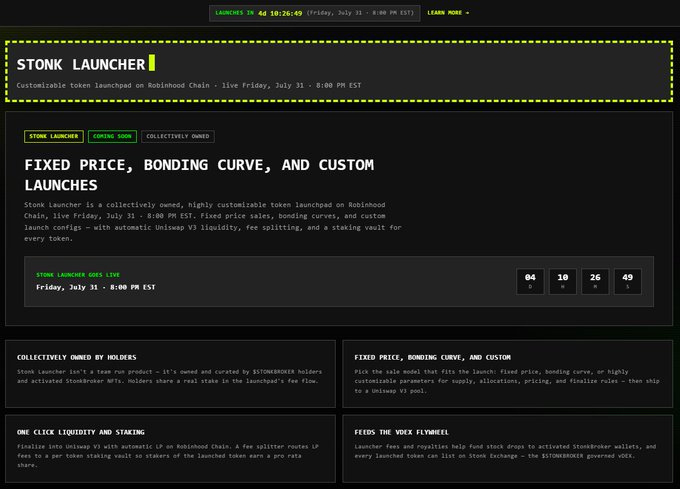Click the date in parentheses in the top banner
Viewport: 680px width, 489px height.
[x=360, y=13]
